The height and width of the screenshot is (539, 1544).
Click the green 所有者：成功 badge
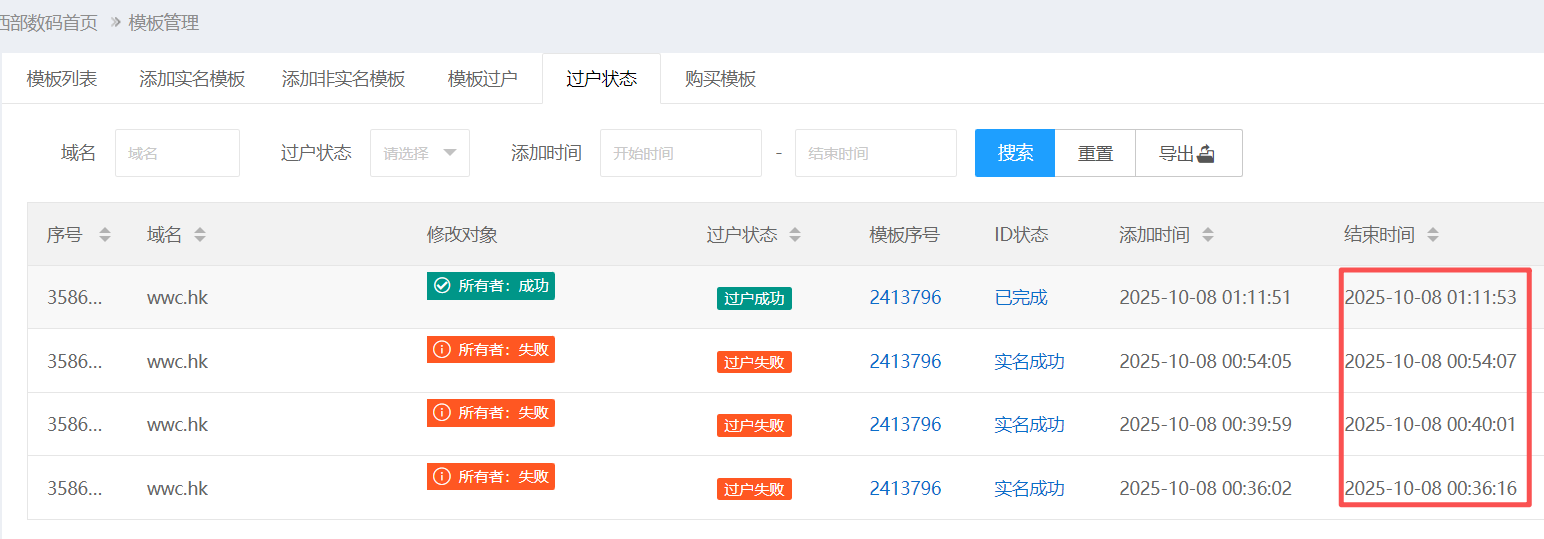tap(491, 286)
